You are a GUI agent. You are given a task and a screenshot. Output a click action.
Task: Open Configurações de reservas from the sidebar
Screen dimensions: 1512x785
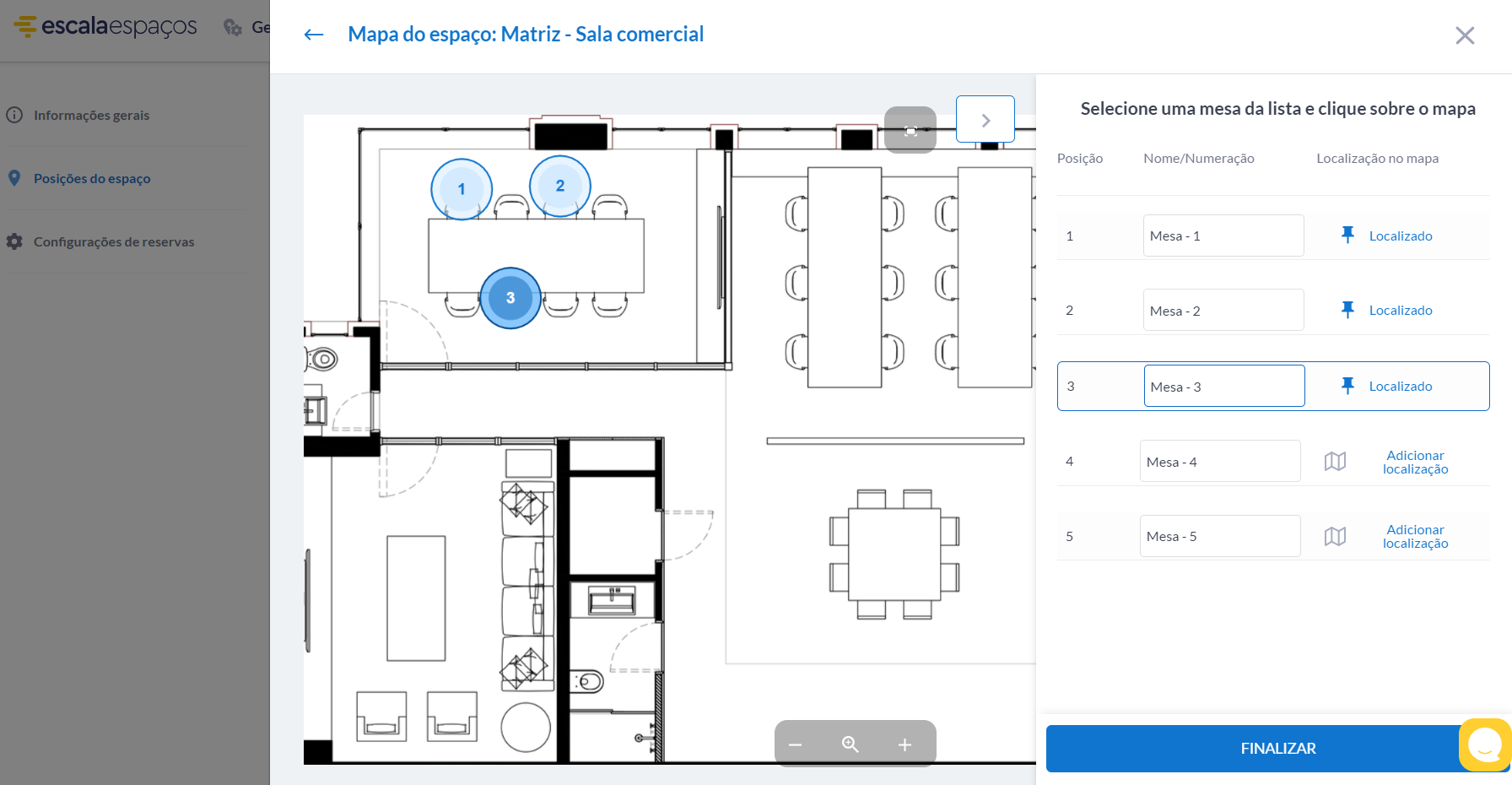coord(114,241)
